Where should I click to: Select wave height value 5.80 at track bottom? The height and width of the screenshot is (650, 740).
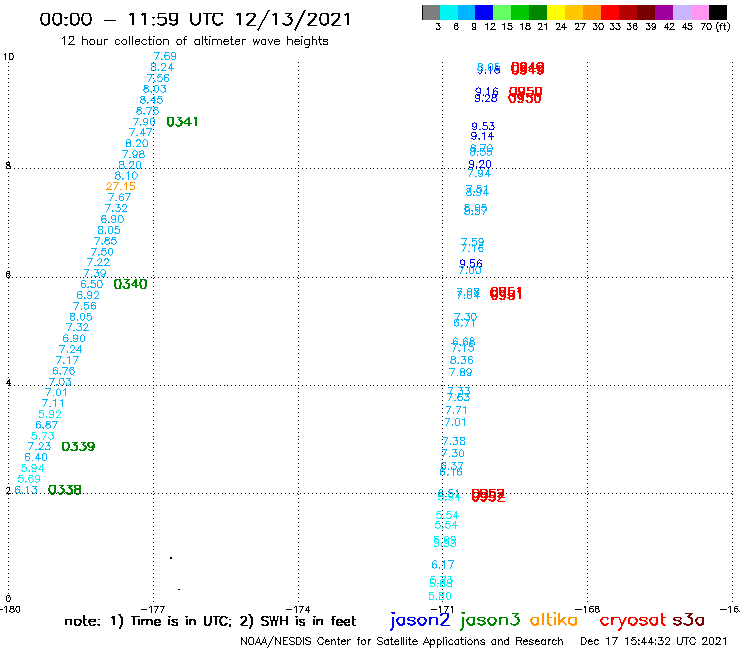(440, 596)
